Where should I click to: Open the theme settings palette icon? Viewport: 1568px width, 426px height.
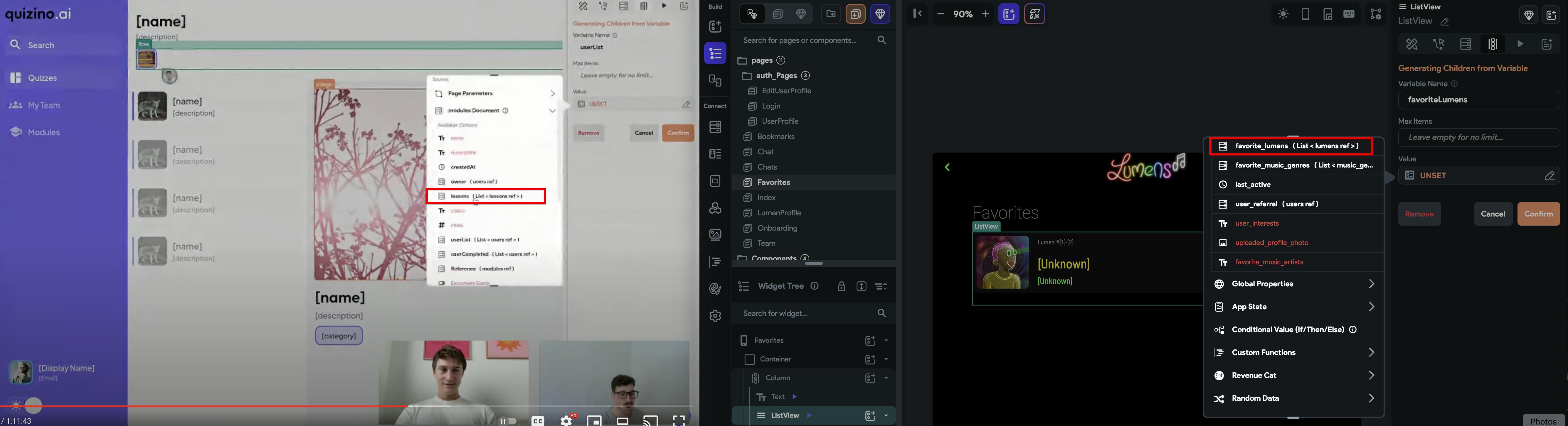(715, 289)
